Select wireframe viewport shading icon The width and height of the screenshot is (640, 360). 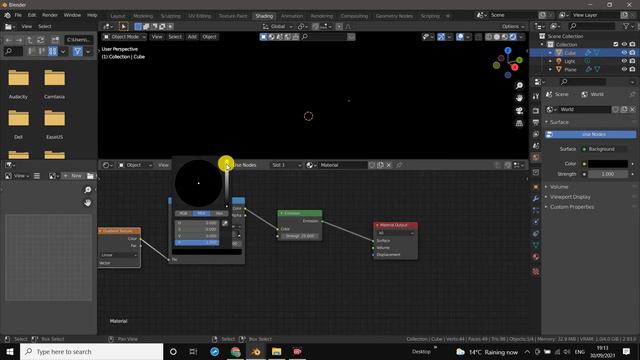pos(489,37)
